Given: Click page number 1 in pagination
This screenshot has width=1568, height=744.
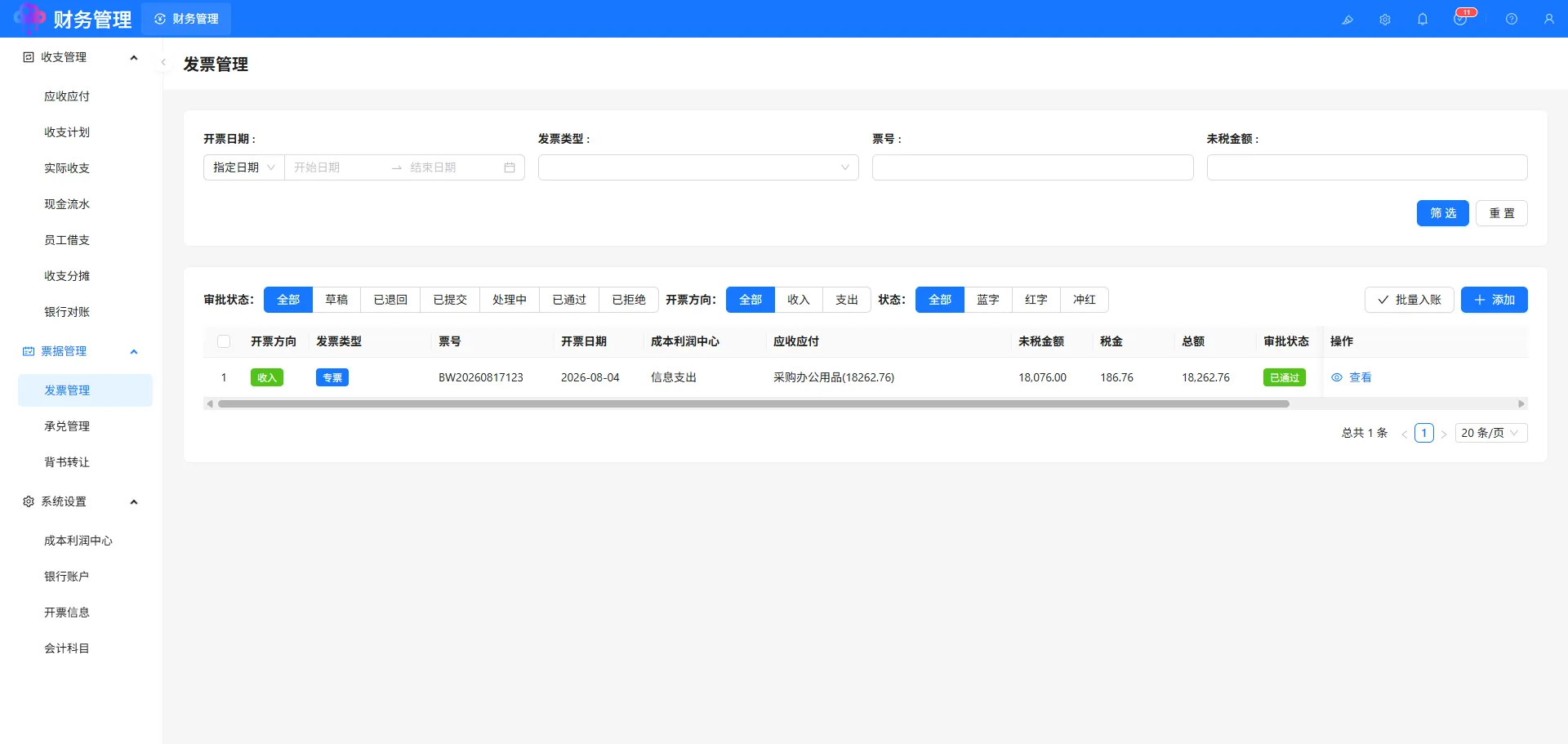Looking at the screenshot, I should pos(1424,433).
